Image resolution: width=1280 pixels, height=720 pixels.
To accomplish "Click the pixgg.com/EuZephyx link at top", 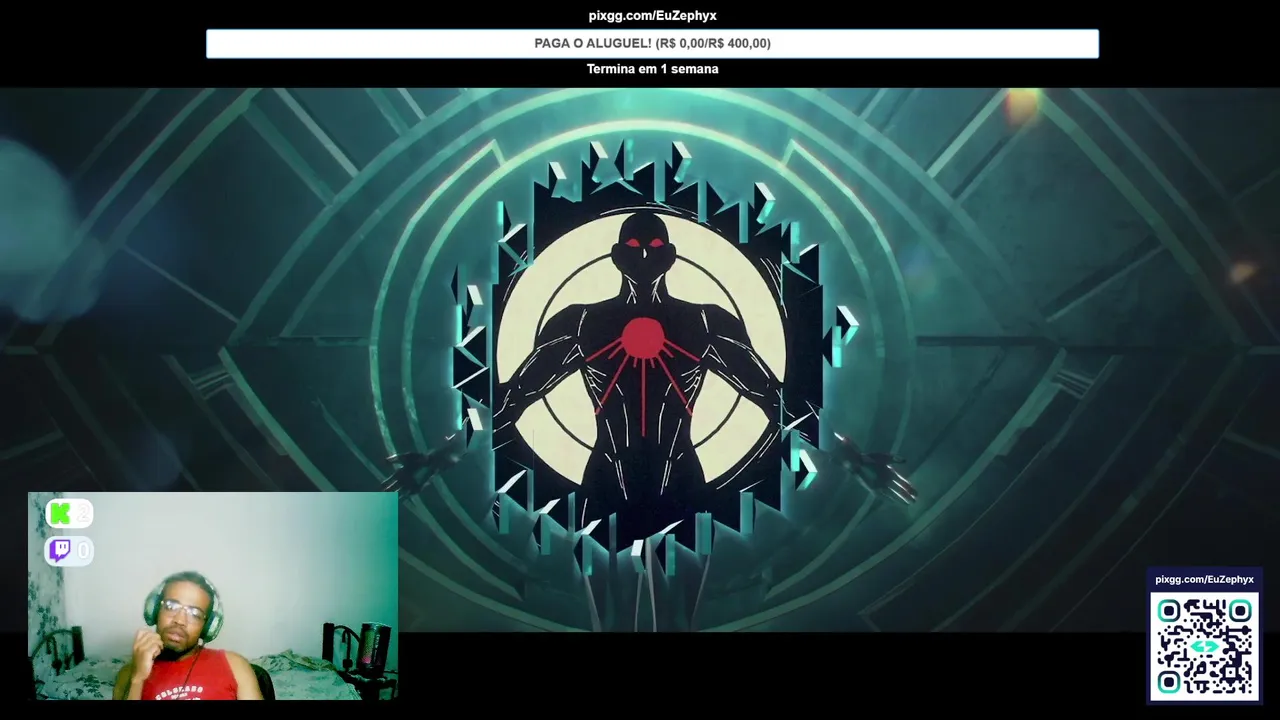I will pyautogui.click(x=652, y=15).
